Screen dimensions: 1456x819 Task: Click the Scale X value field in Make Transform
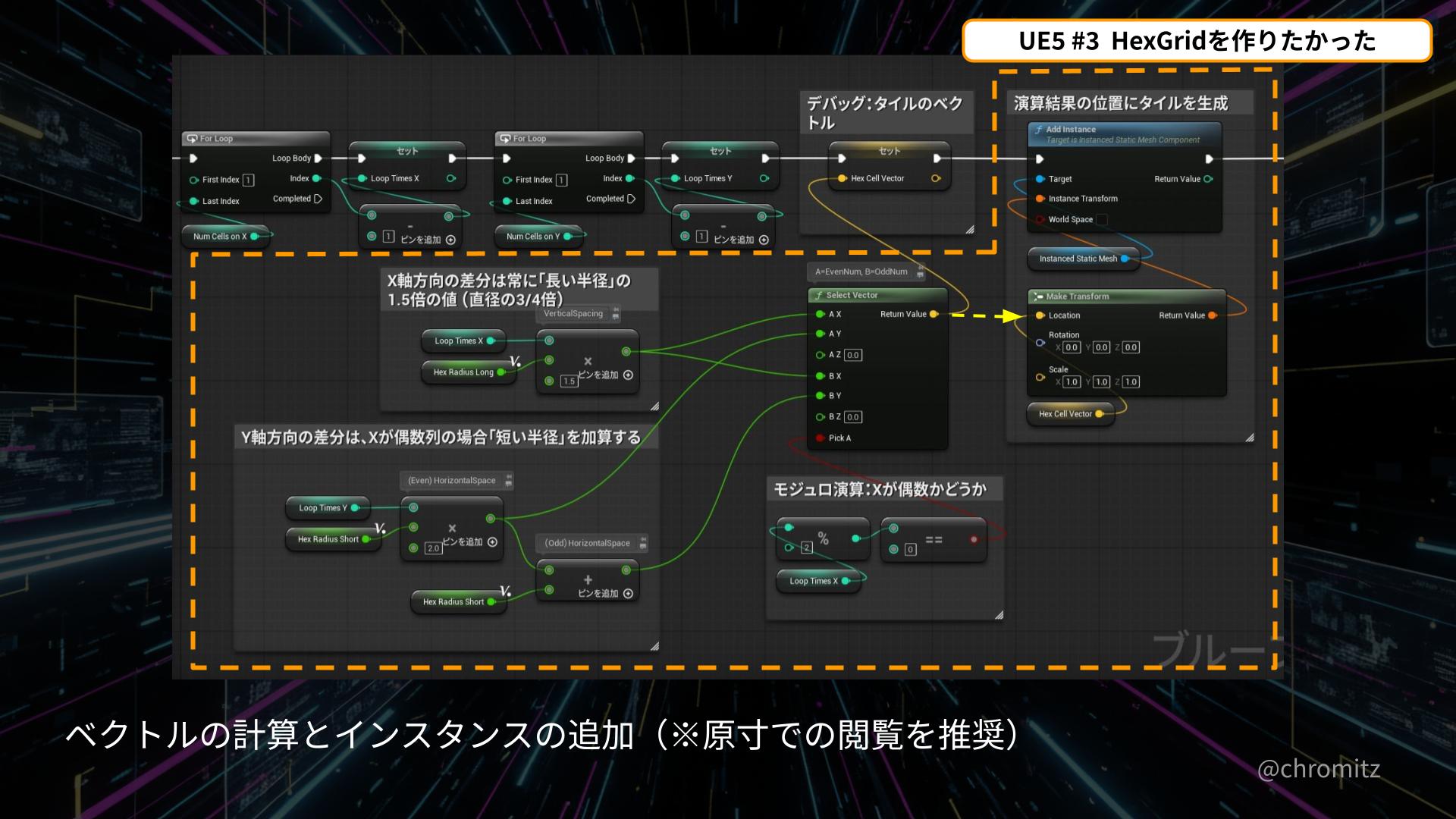[1071, 382]
